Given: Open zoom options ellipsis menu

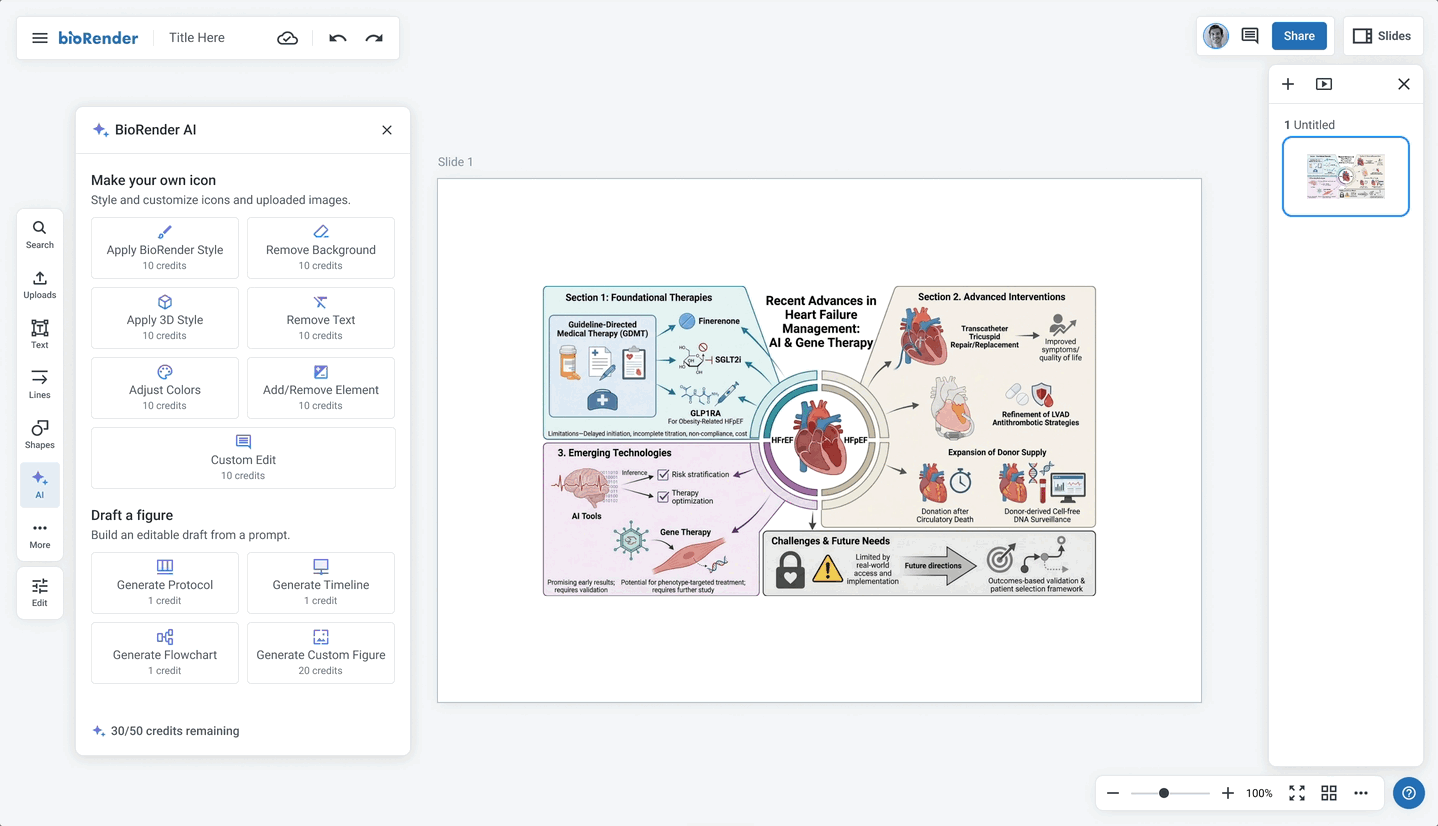Looking at the screenshot, I should pos(1361,793).
